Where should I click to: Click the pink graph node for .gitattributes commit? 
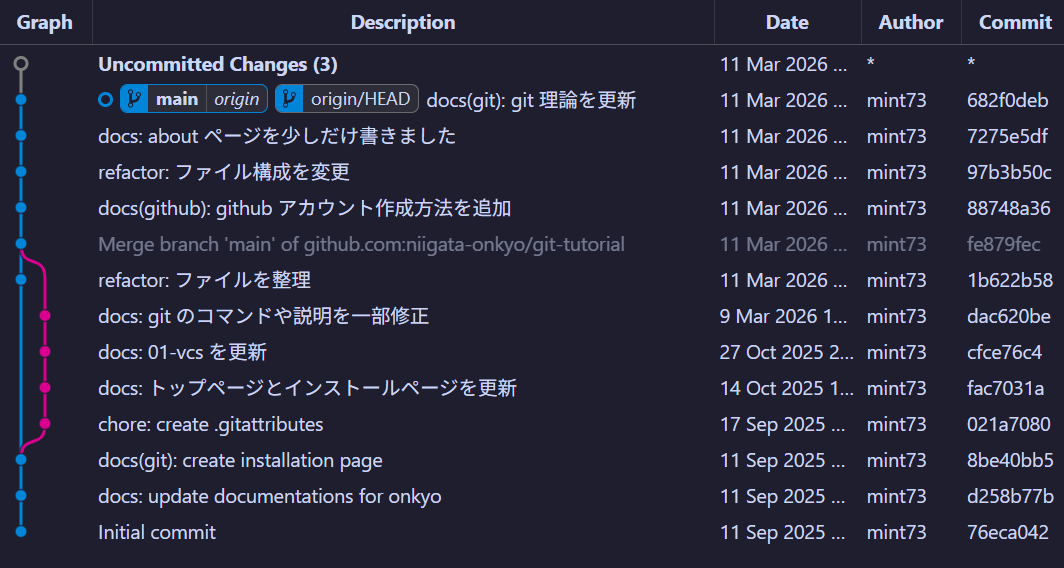coord(45,424)
